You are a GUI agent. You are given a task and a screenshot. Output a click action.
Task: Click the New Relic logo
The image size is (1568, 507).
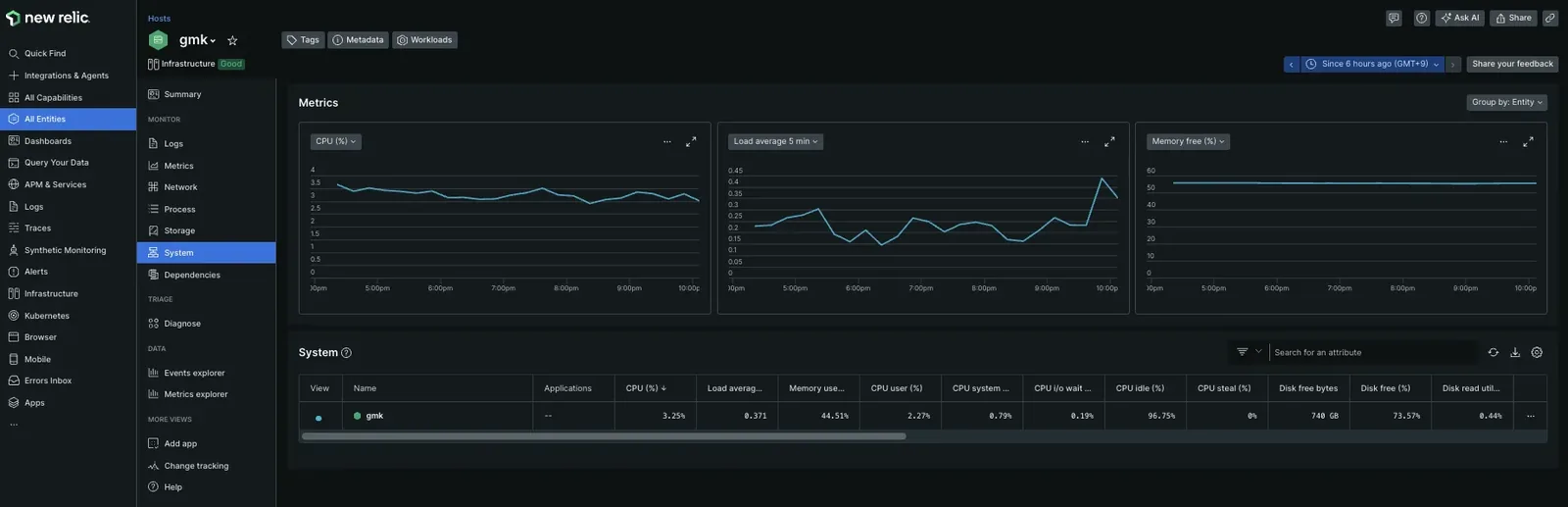pos(48,18)
